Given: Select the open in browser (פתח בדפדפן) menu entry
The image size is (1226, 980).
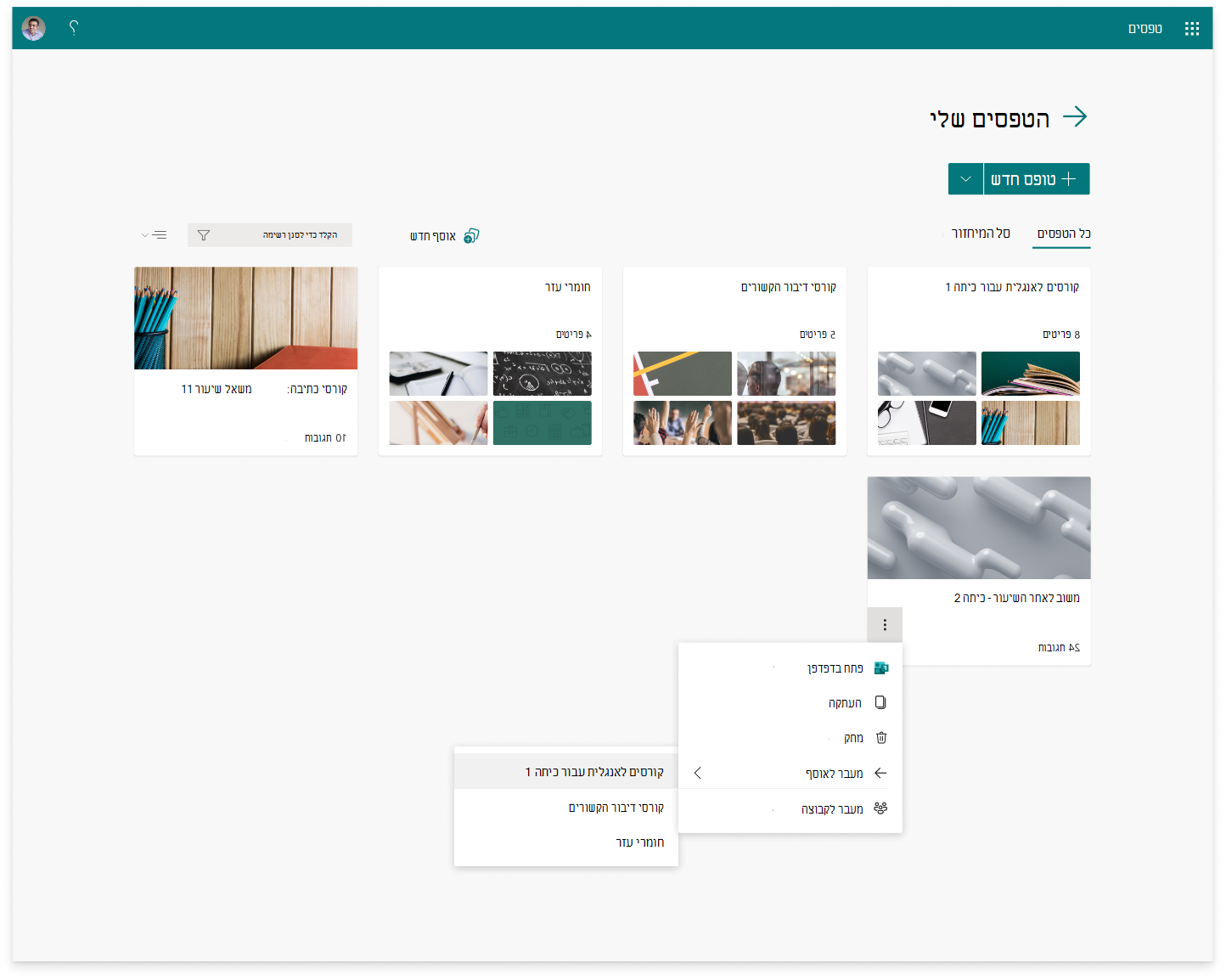Looking at the screenshot, I should coord(790,668).
